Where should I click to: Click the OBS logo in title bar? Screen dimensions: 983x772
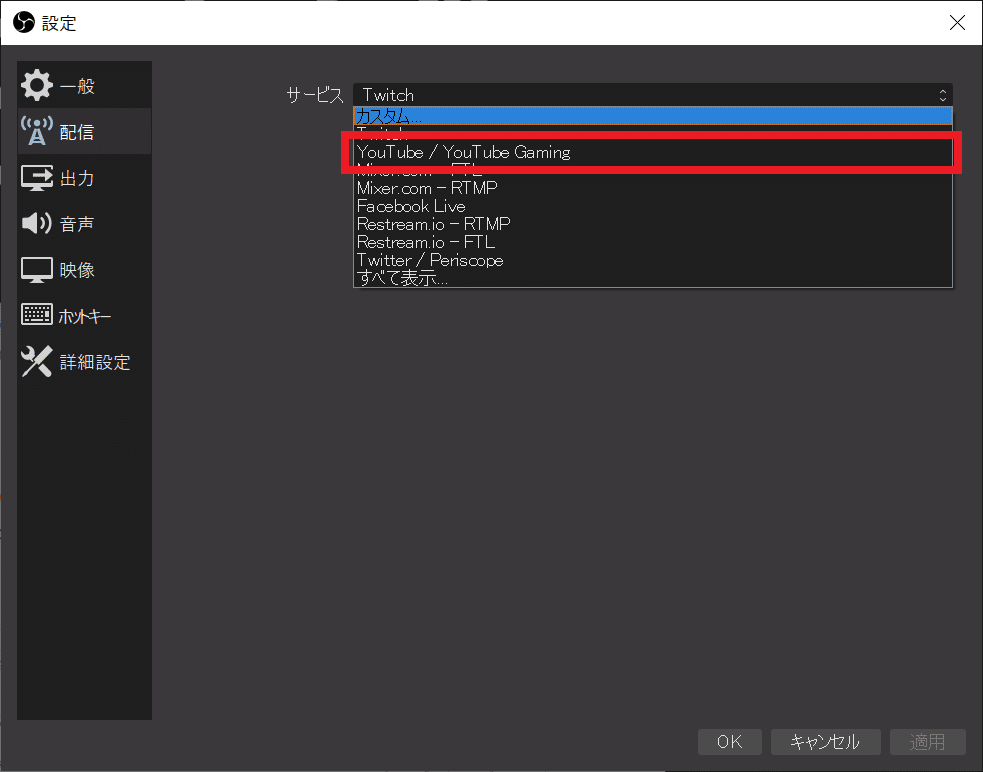point(24,23)
